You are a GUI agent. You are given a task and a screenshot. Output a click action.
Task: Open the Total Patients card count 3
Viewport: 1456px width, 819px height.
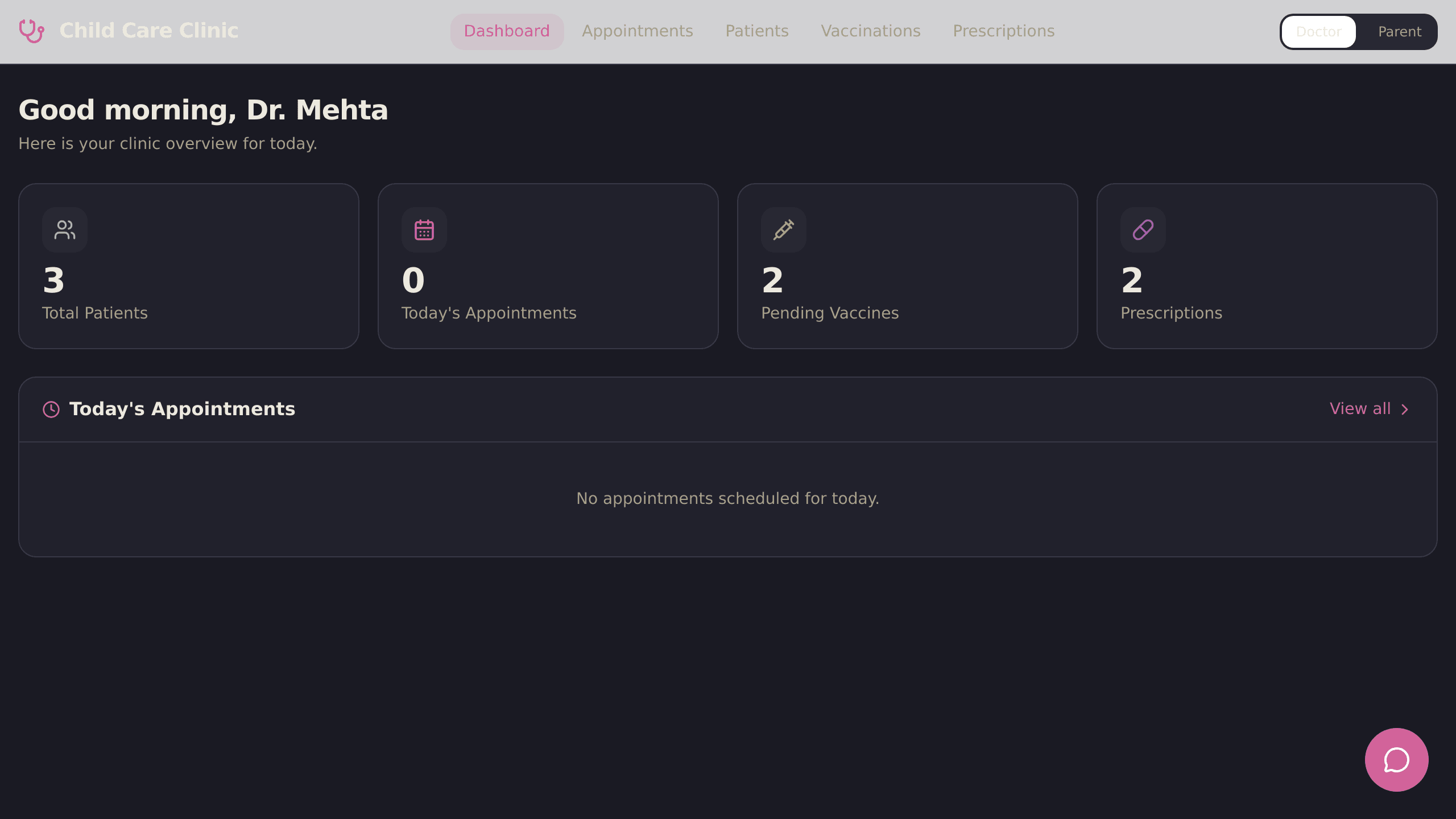pos(54,280)
